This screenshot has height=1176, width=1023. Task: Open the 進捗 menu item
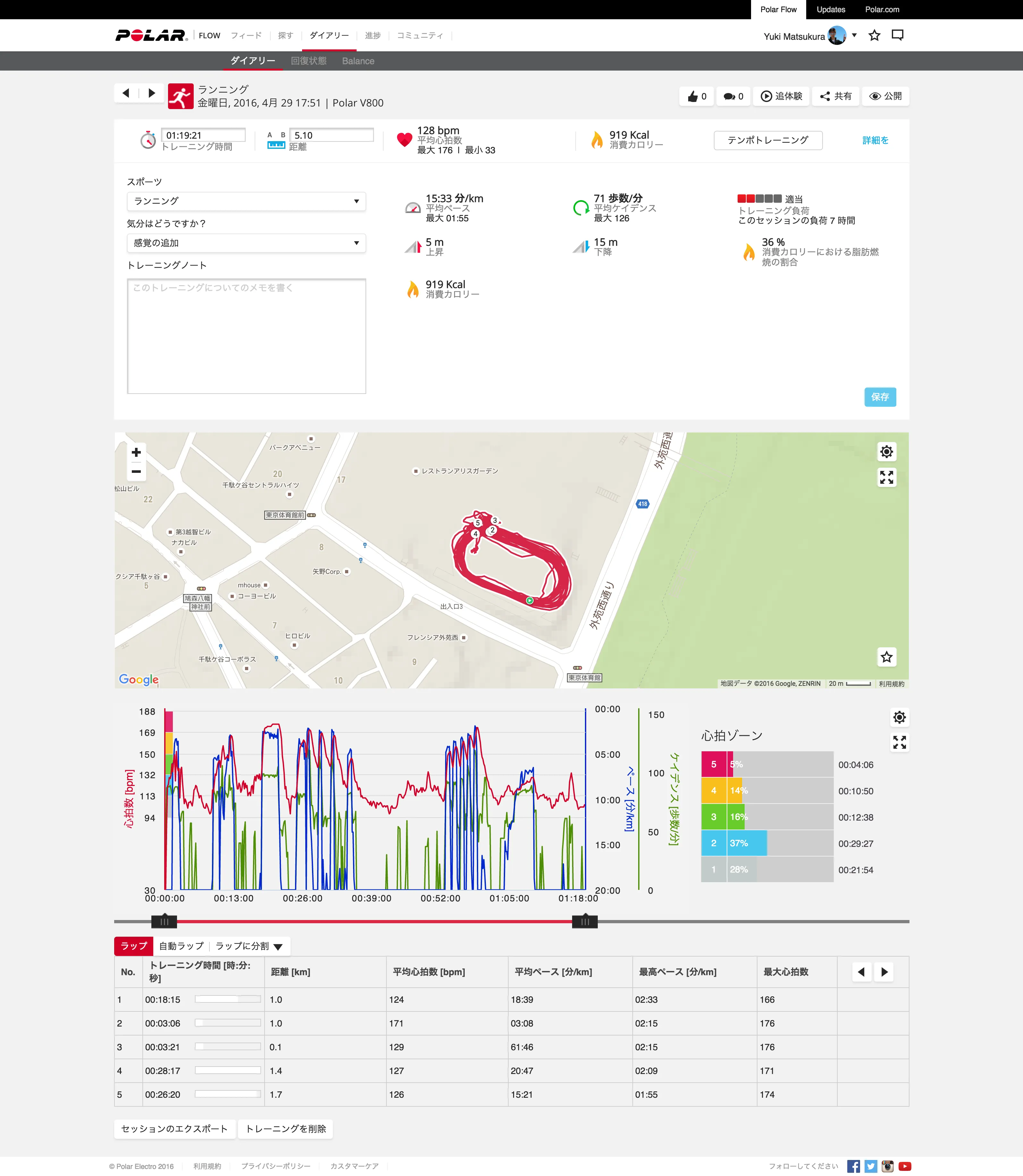coord(372,35)
